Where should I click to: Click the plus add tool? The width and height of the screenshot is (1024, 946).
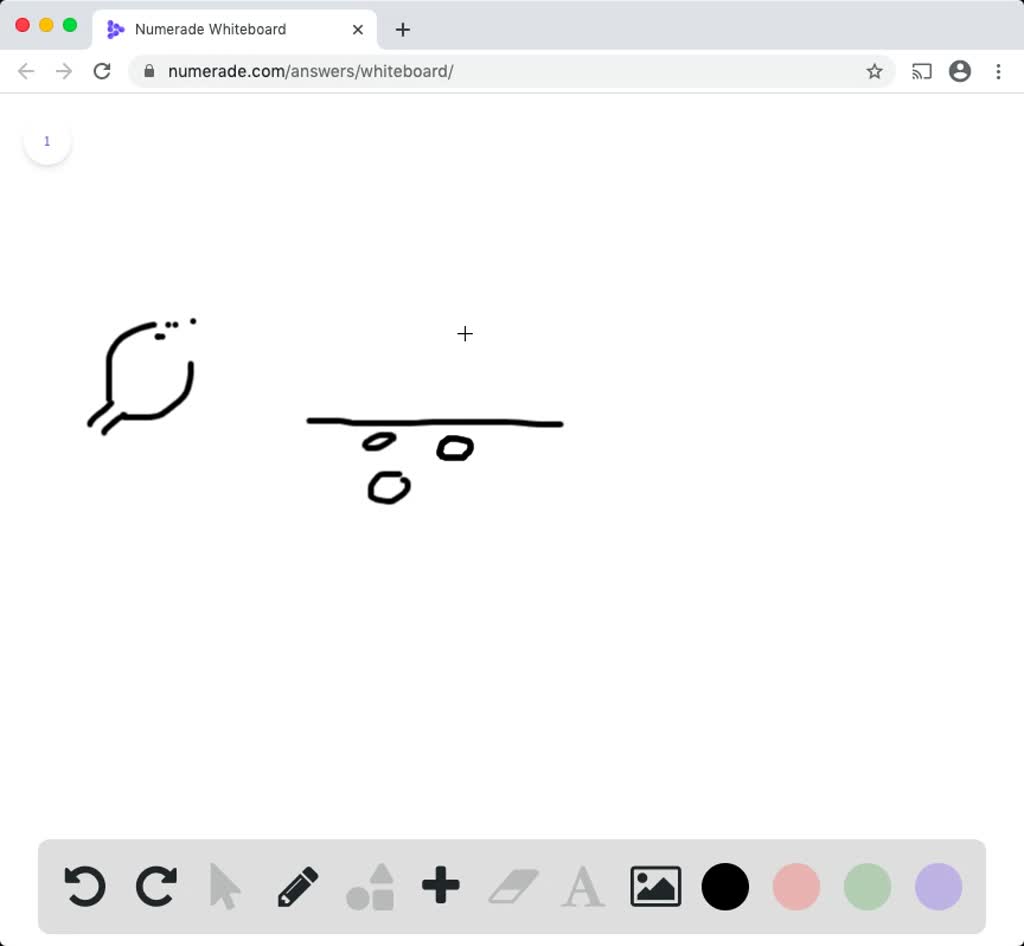point(441,885)
